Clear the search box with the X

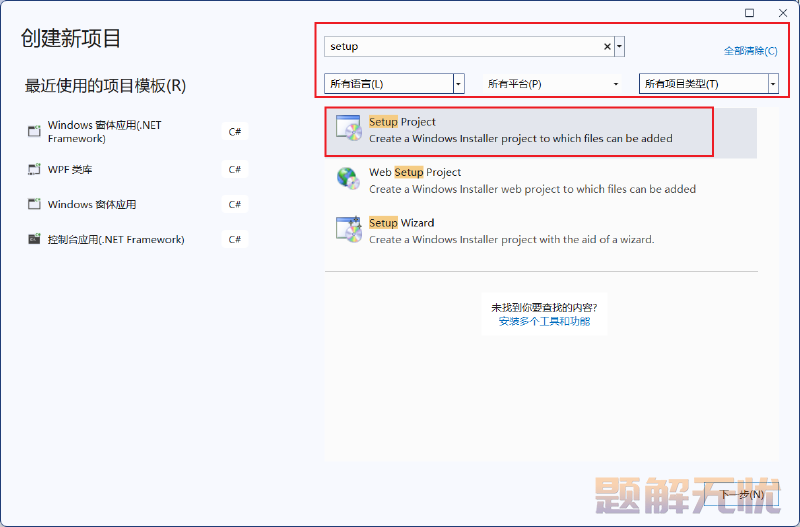coord(607,46)
